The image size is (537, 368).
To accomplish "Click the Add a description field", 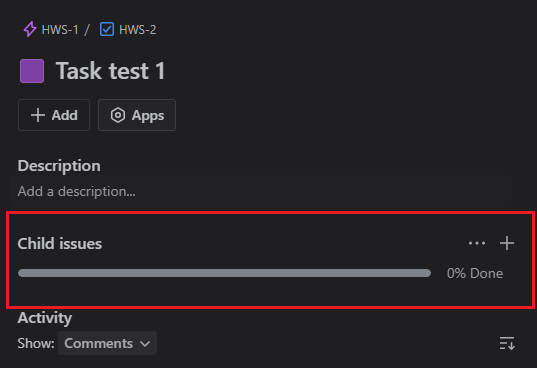I will point(260,191).
